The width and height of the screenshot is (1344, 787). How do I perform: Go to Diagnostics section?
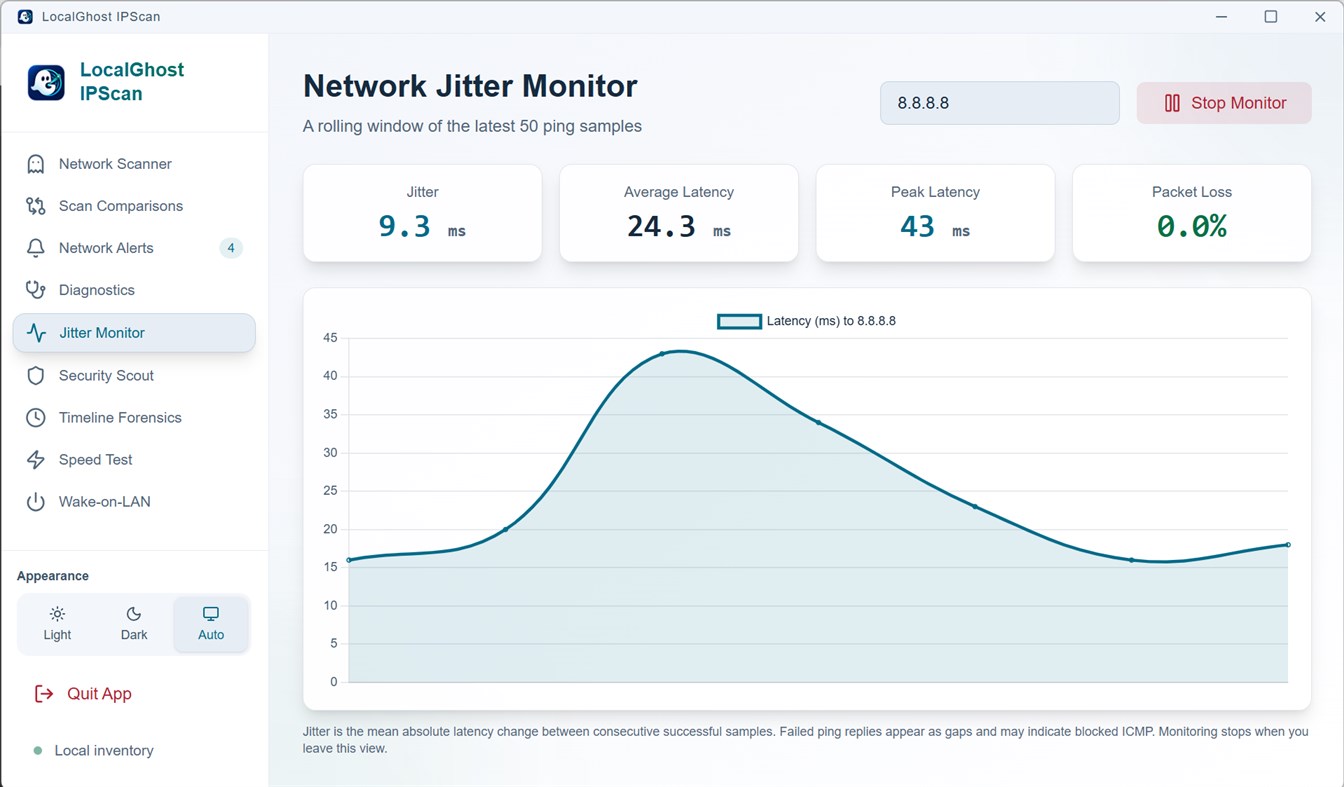point(134,290)
